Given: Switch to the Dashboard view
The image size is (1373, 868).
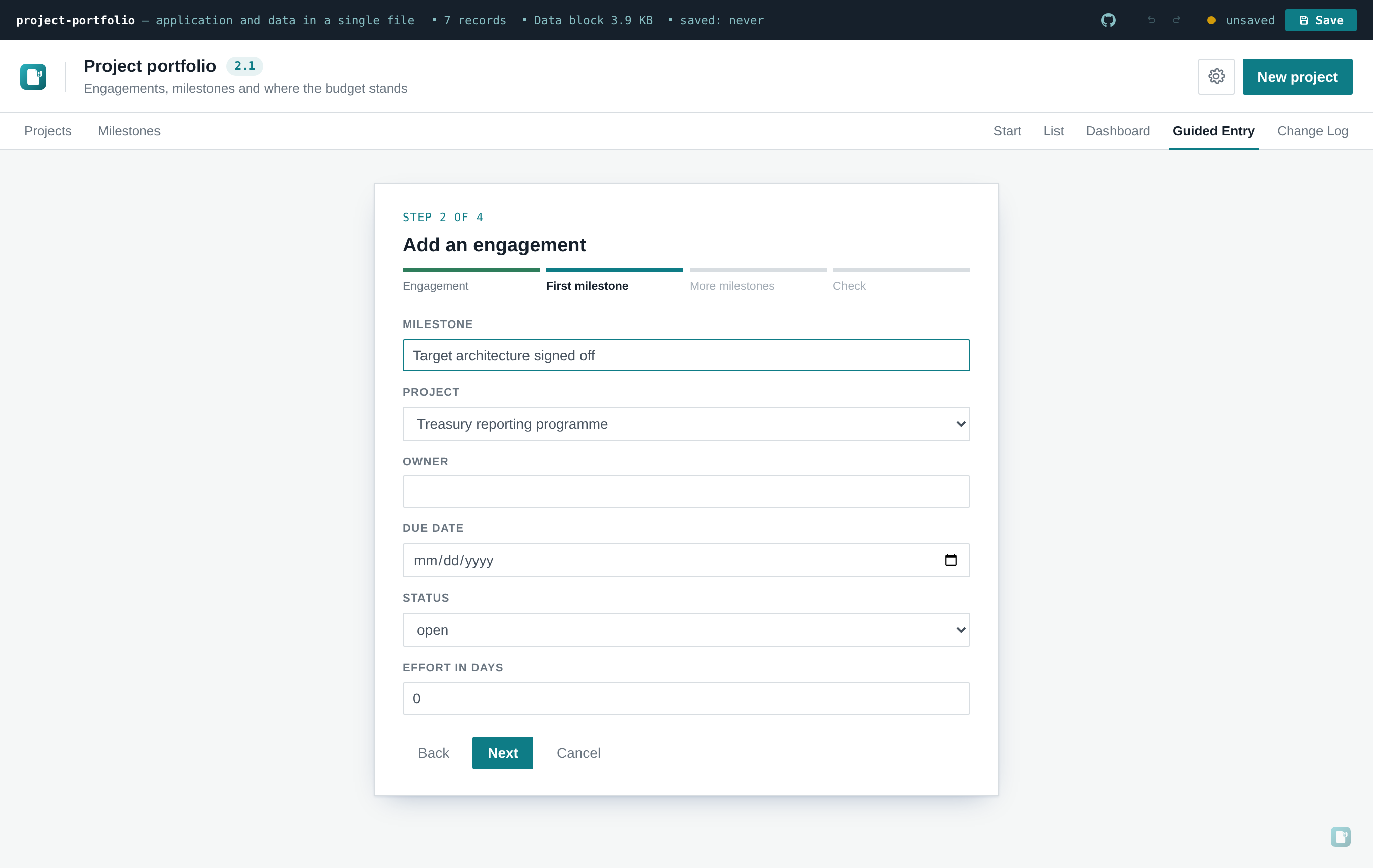Looking at the screenshot, I should click(x=1118, y=131).
